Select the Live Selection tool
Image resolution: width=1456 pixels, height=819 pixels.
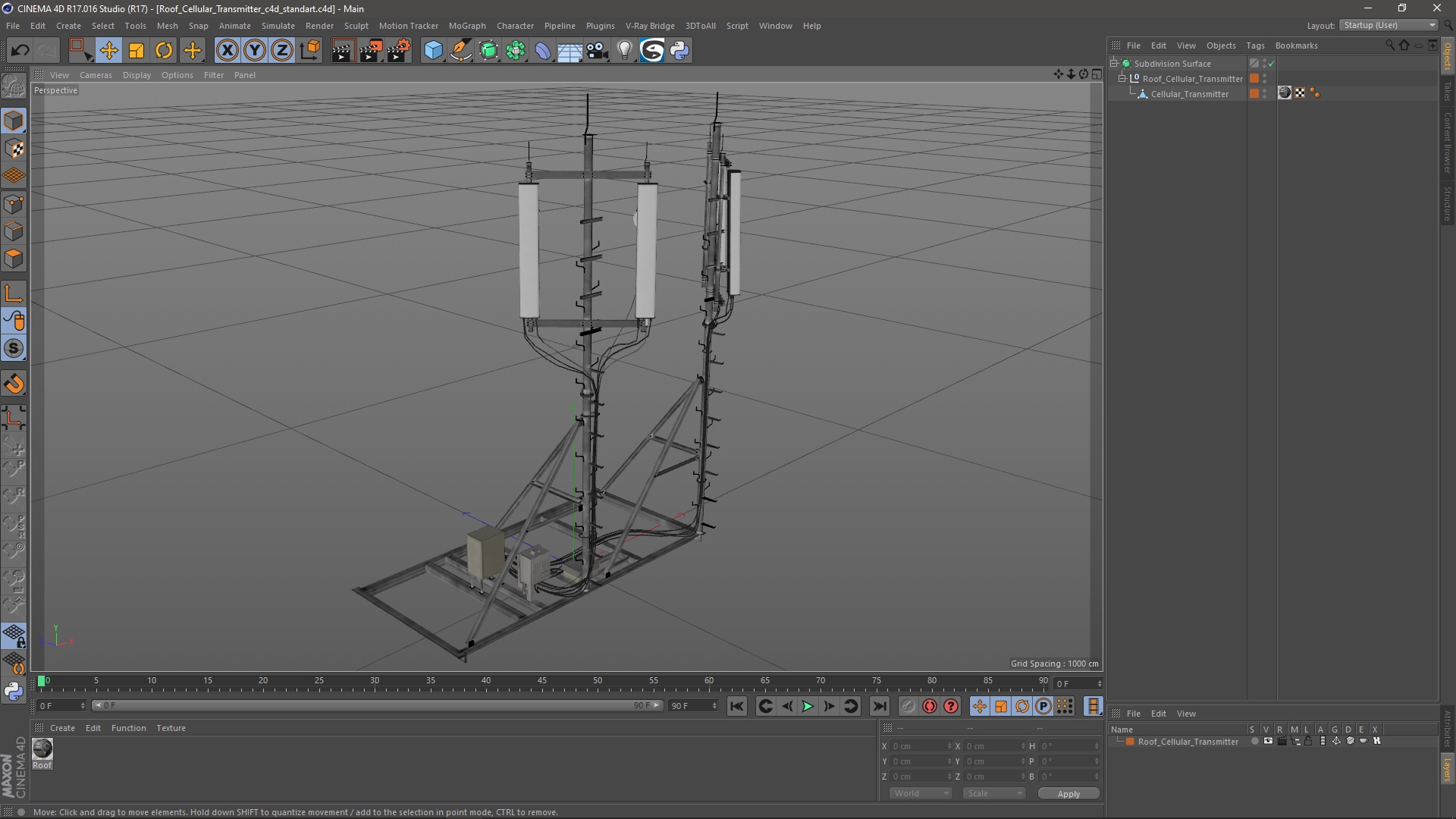click(x=80, y=51)
